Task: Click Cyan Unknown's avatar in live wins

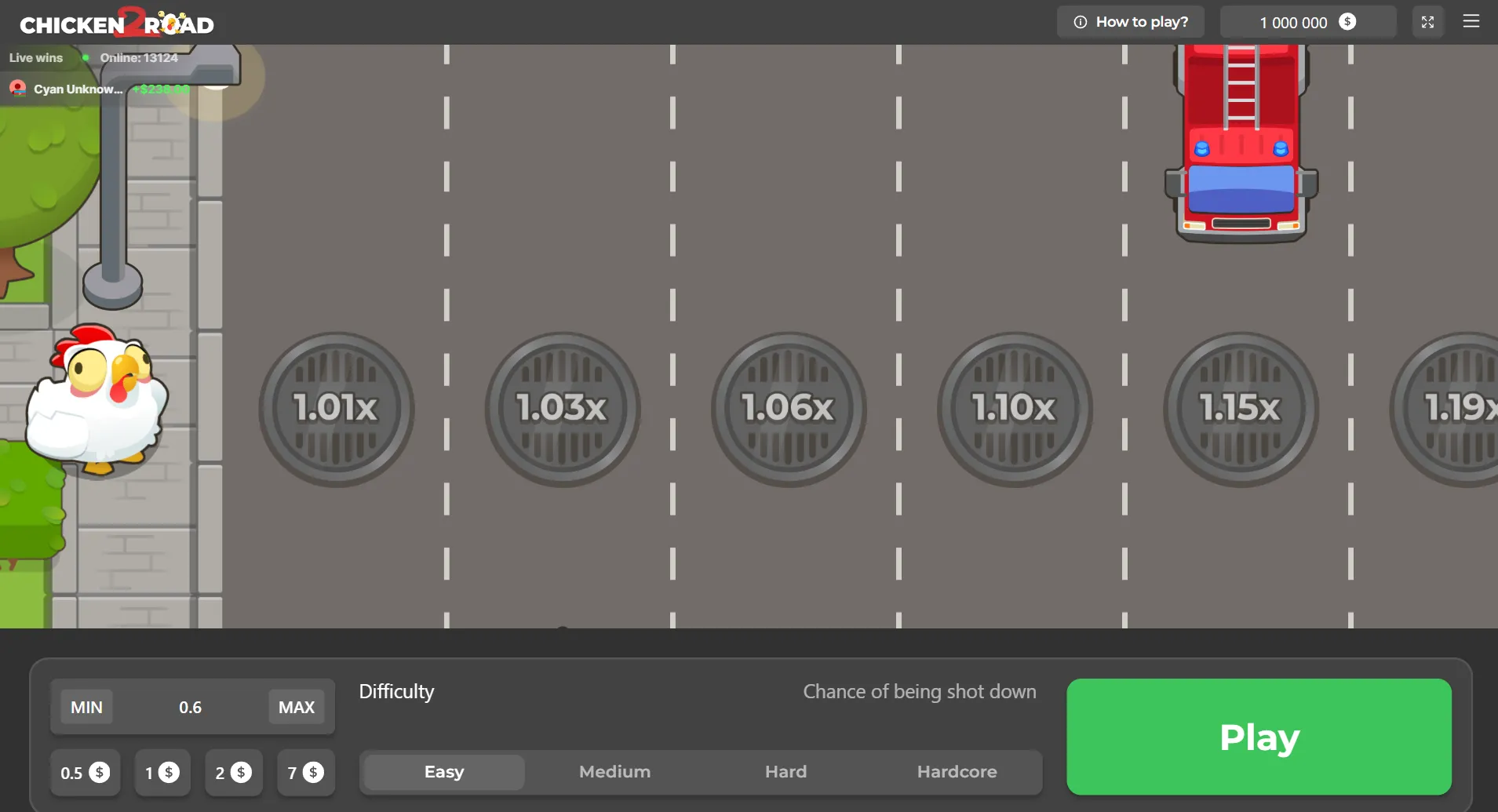Action: coord(16,88)
